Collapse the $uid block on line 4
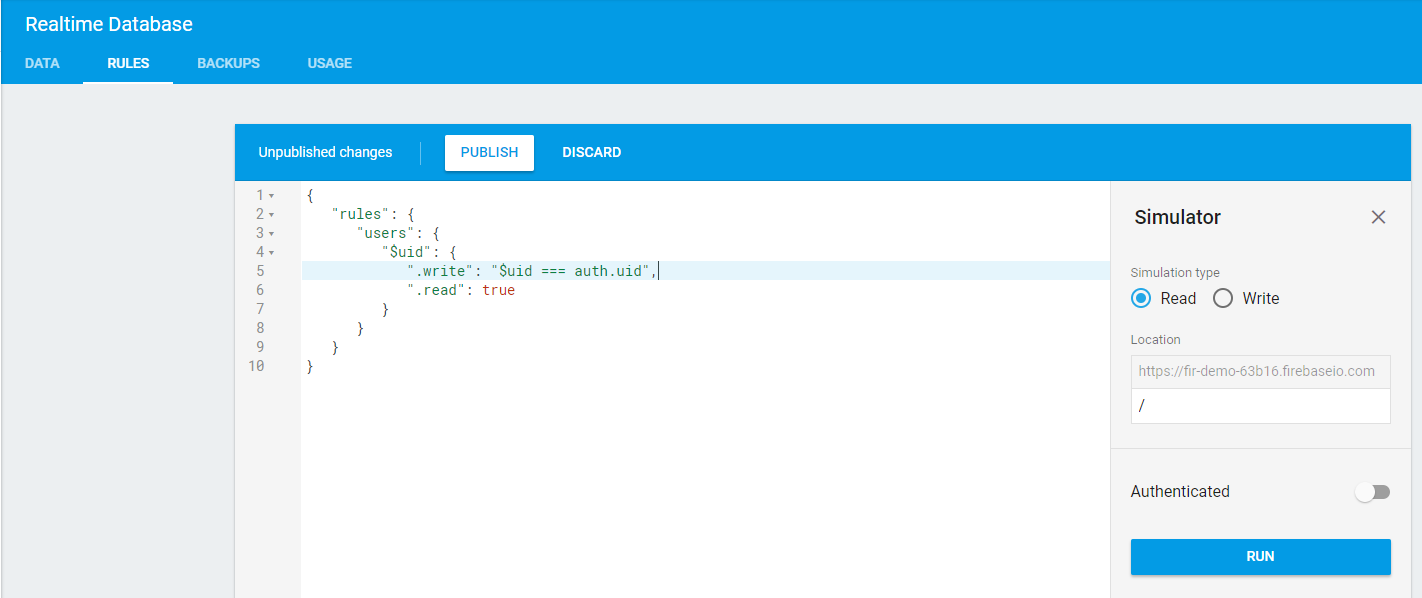This screenshot has width=1422, height=598. click(270, 251)
